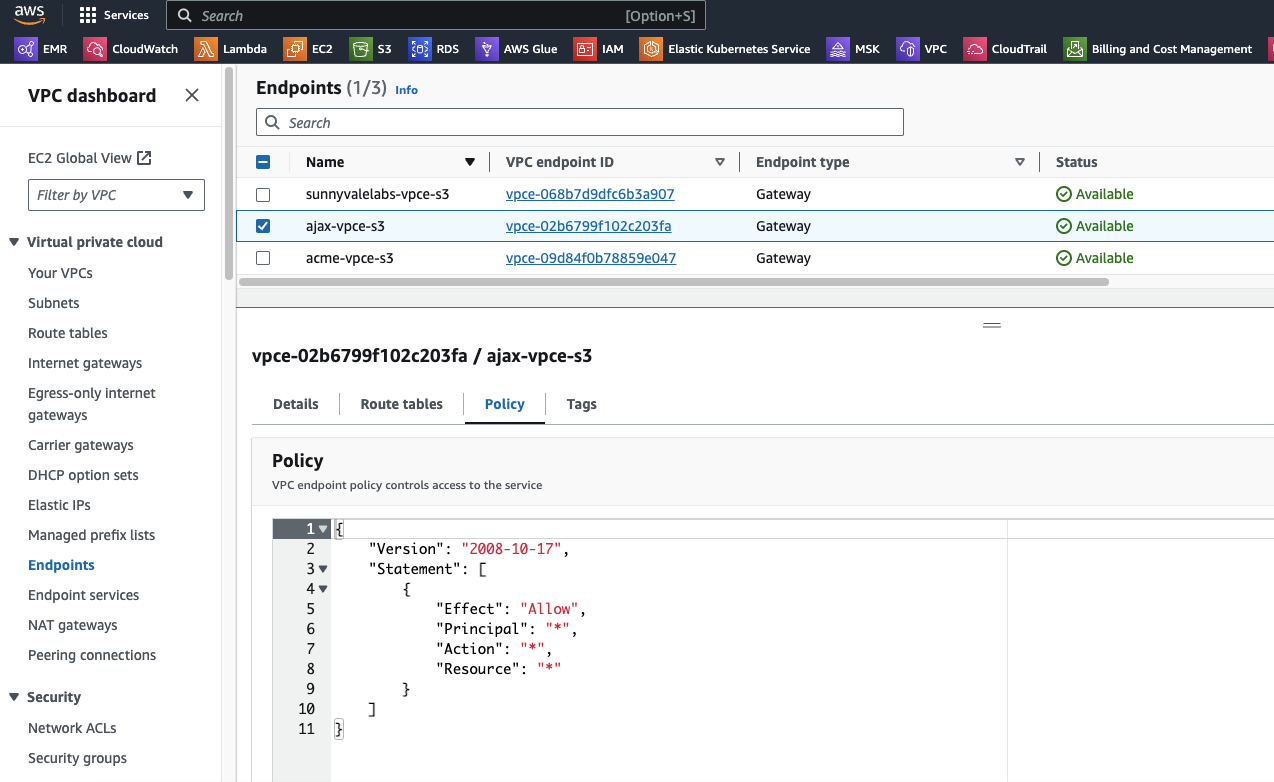
Task: Click the resize handle of the details pane
Action: click(992, 325)
